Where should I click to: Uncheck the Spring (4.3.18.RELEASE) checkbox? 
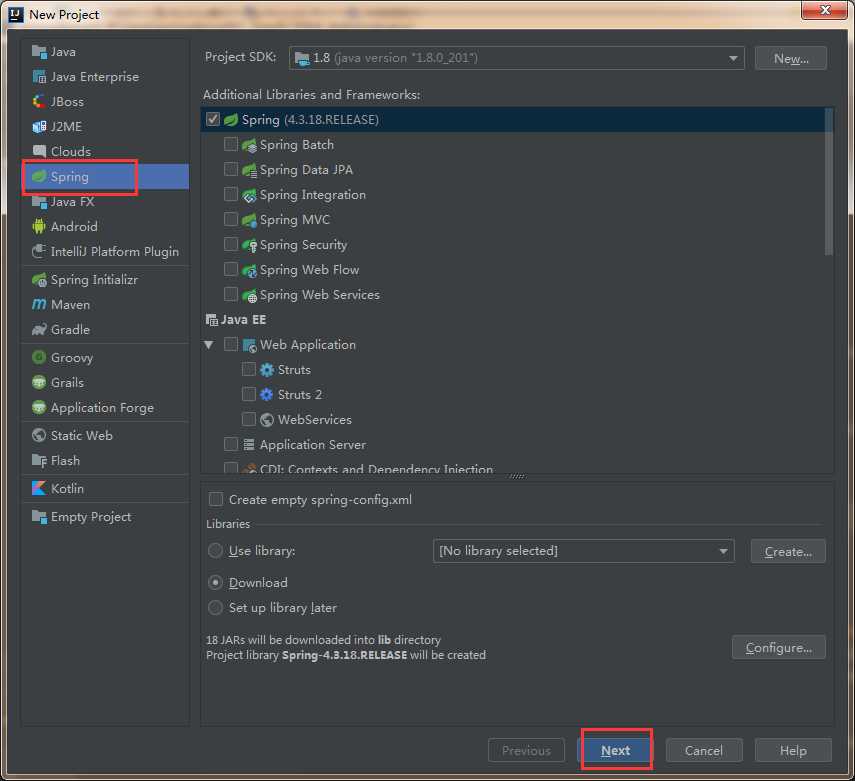tap(213, 119)
